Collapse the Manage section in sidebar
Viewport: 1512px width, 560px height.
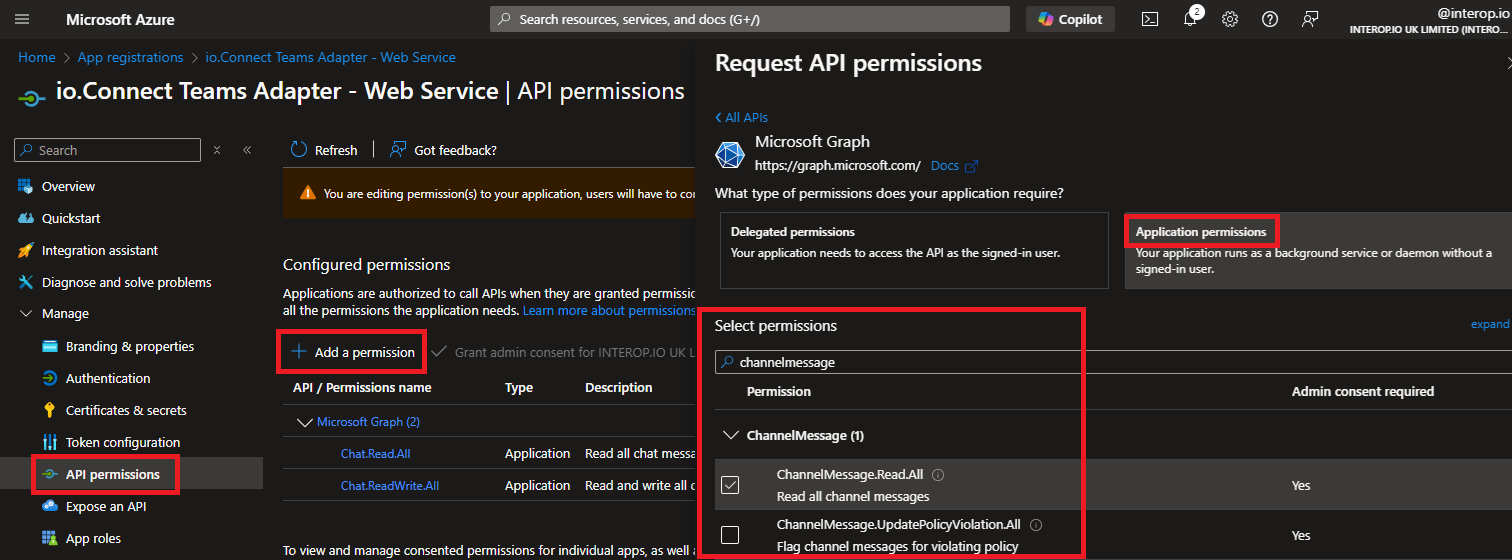26,314
